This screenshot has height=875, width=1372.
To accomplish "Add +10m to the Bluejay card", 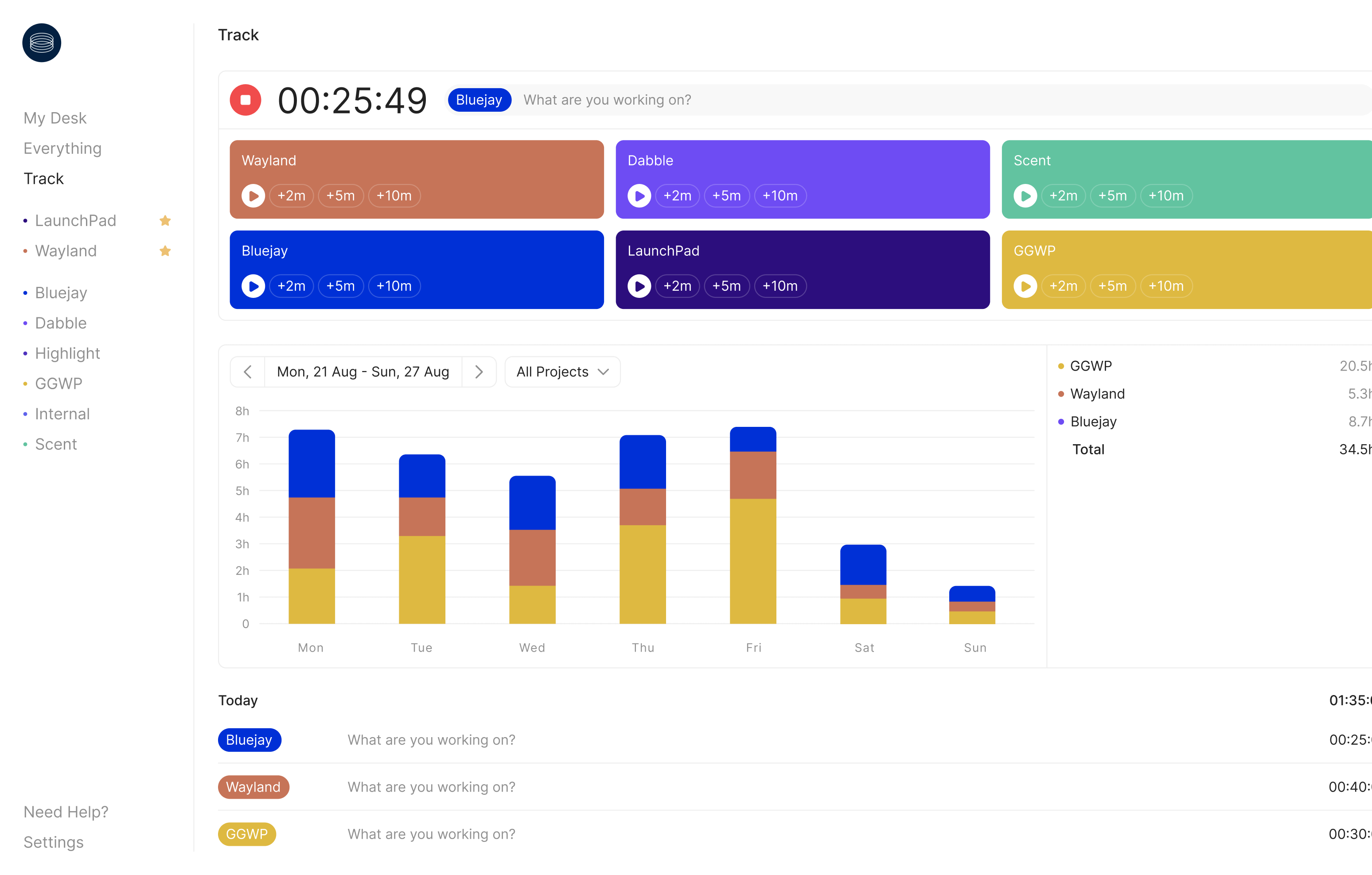I will pyautogui.click(x=394, y=285).
